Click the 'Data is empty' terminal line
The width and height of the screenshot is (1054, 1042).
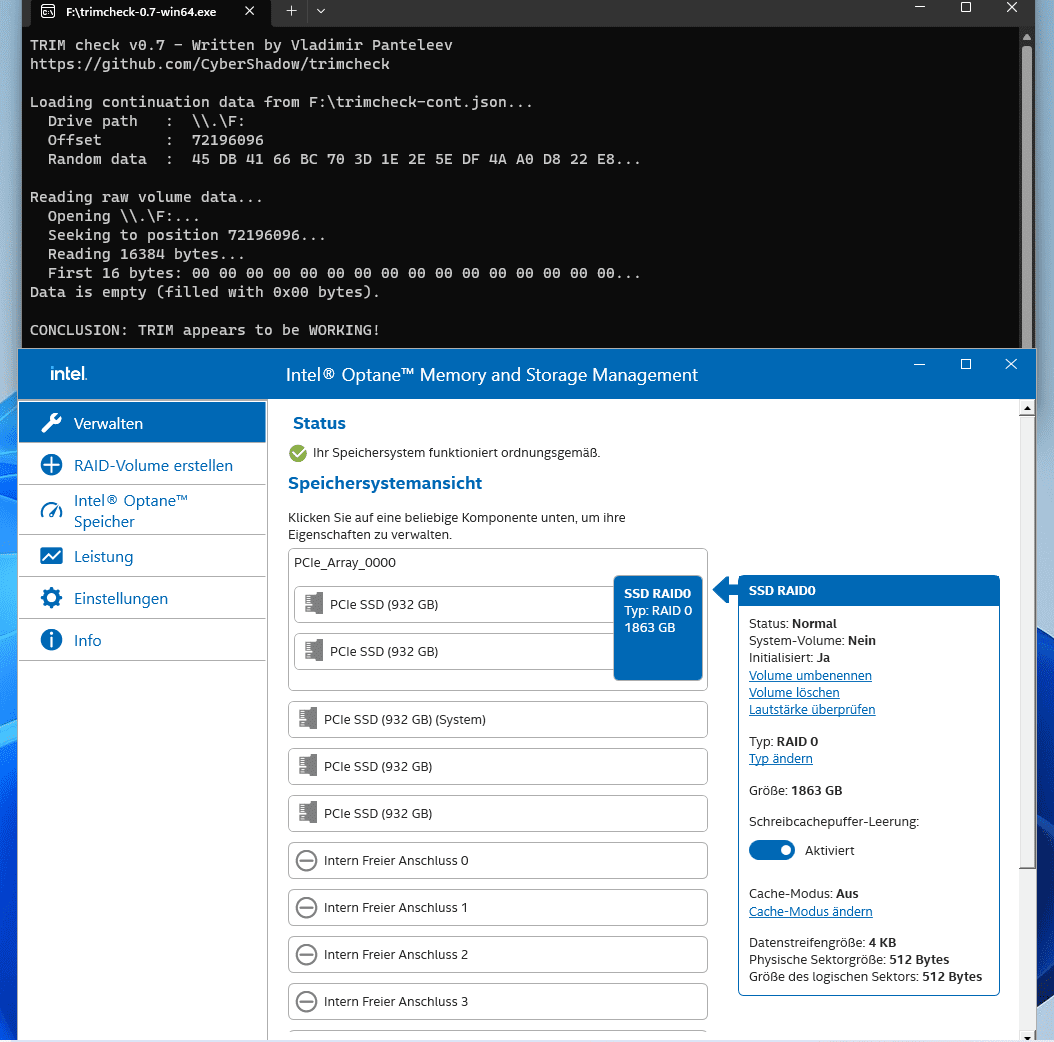click(x=205, y=292)
